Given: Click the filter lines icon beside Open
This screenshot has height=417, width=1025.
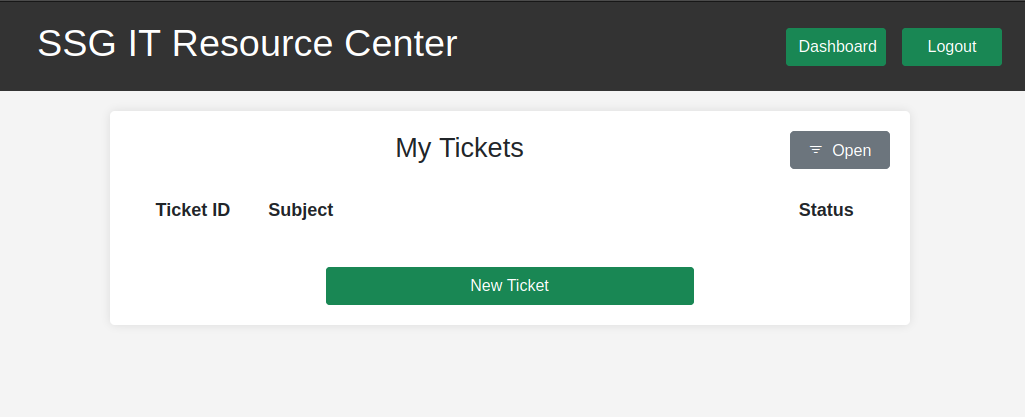Looking at the screenshot, I should (816, 150).
